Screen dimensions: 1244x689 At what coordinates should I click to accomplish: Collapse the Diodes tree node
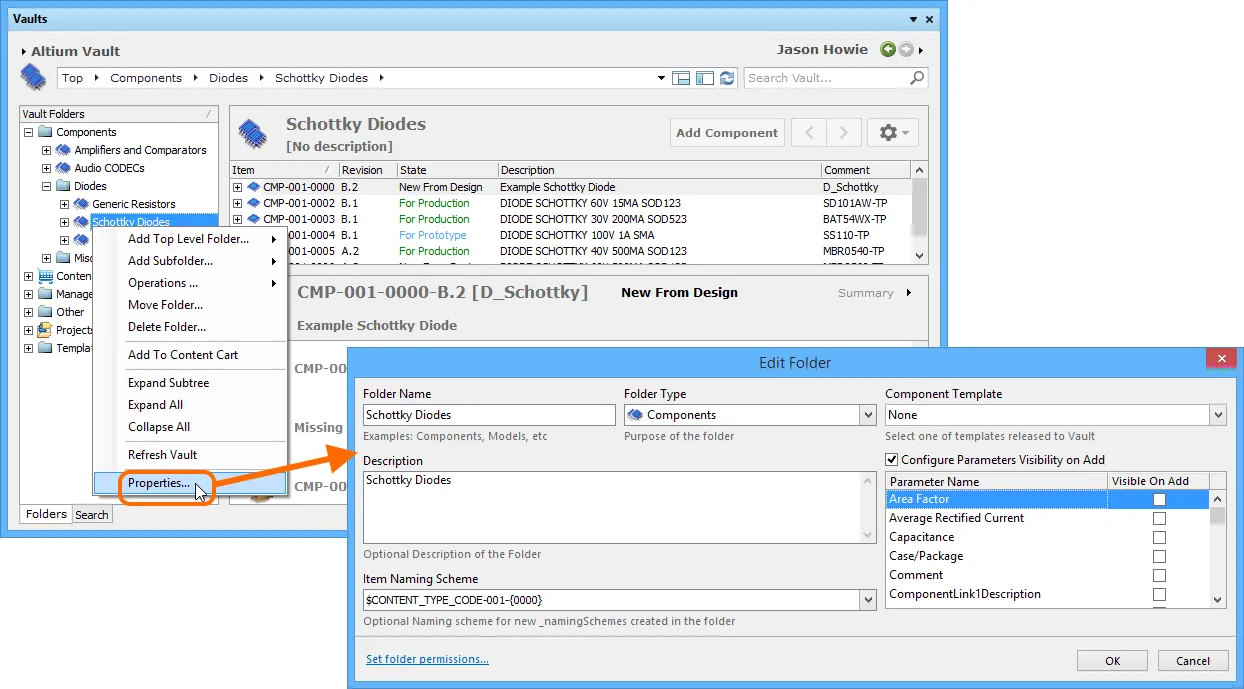click(x=46, y=186)
